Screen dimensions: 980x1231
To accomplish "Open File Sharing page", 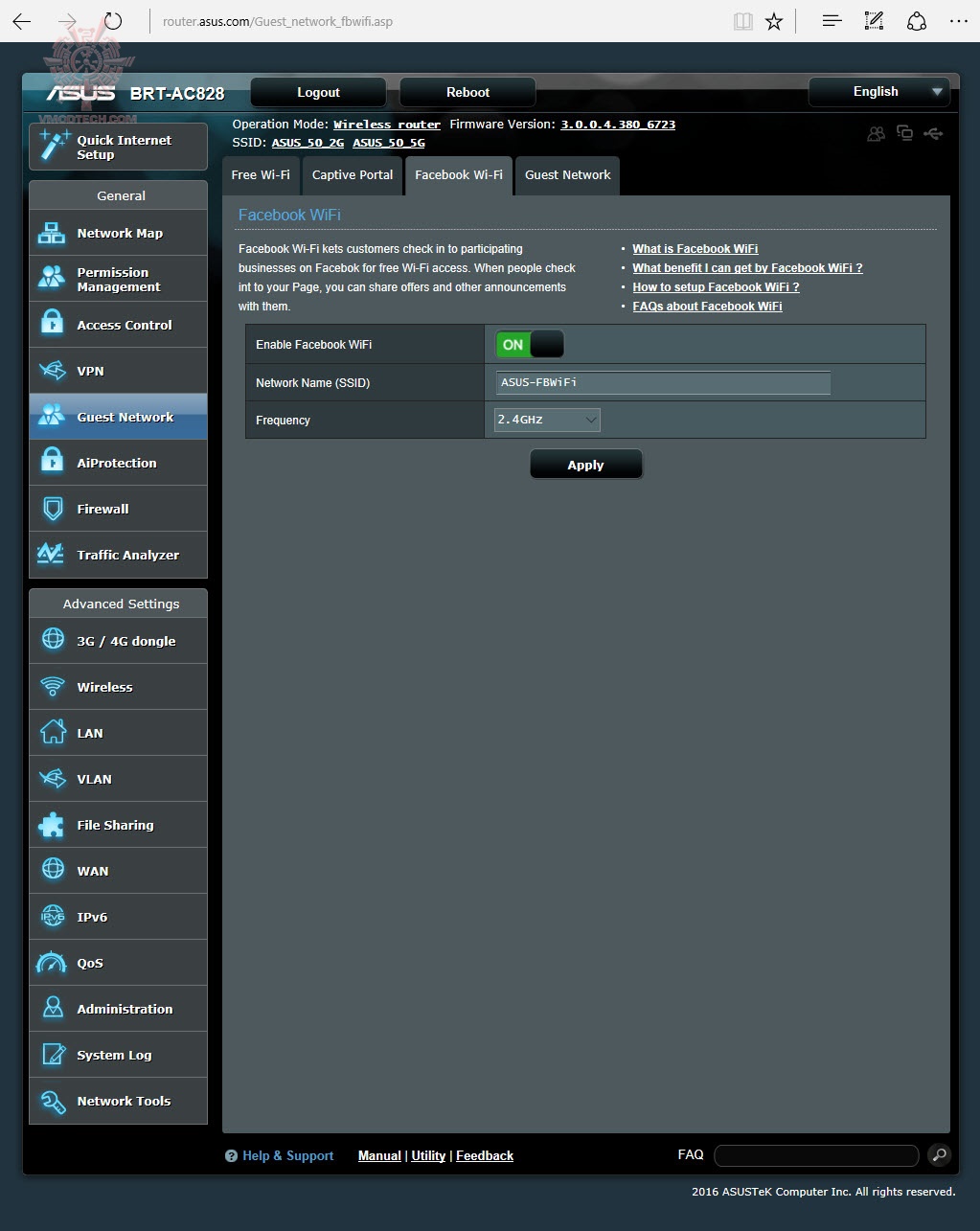I will [x=118, y=825].
